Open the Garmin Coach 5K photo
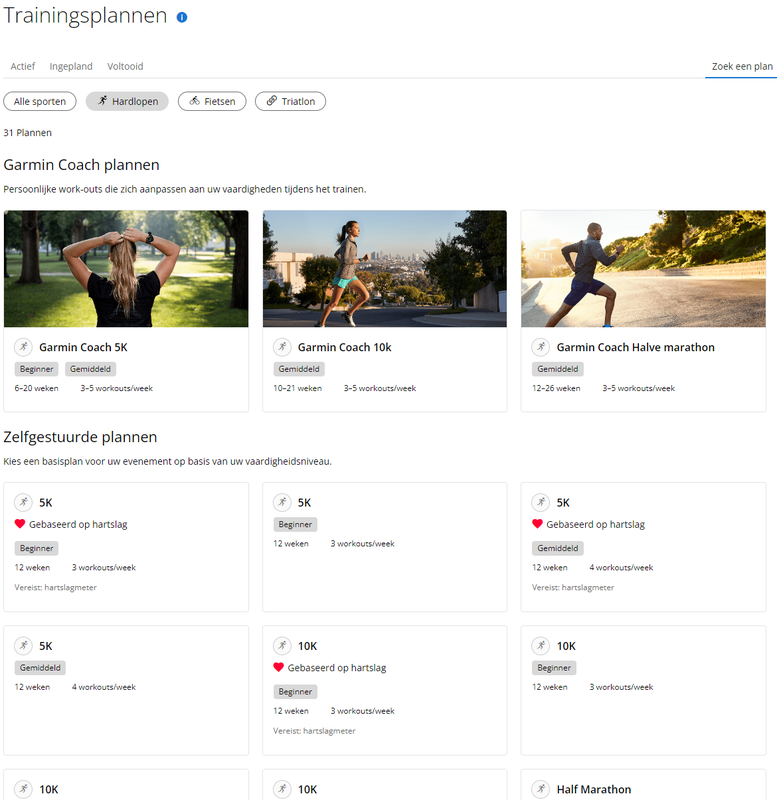Viewport: 777px width, 800px height. 126,268
